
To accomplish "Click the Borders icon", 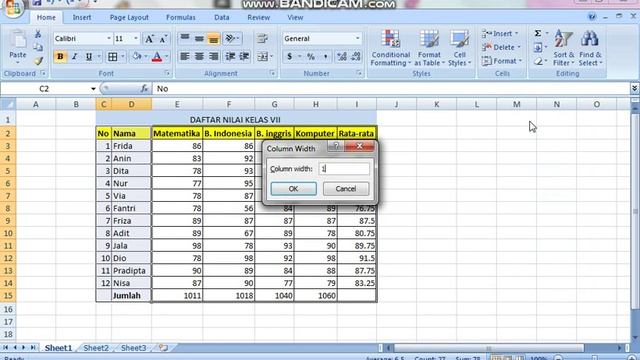I will click(113, 56).
